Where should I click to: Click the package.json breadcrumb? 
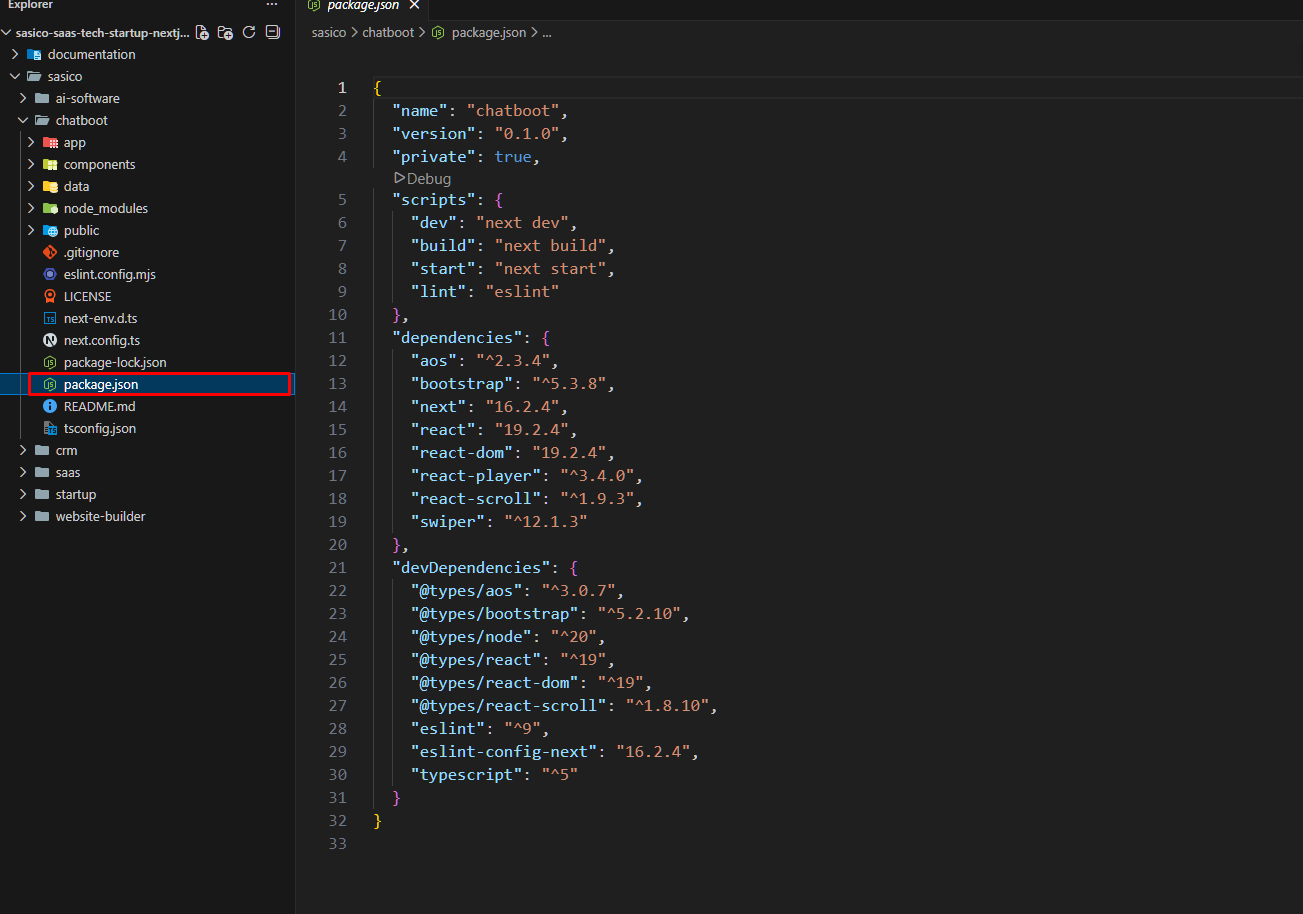489,32
